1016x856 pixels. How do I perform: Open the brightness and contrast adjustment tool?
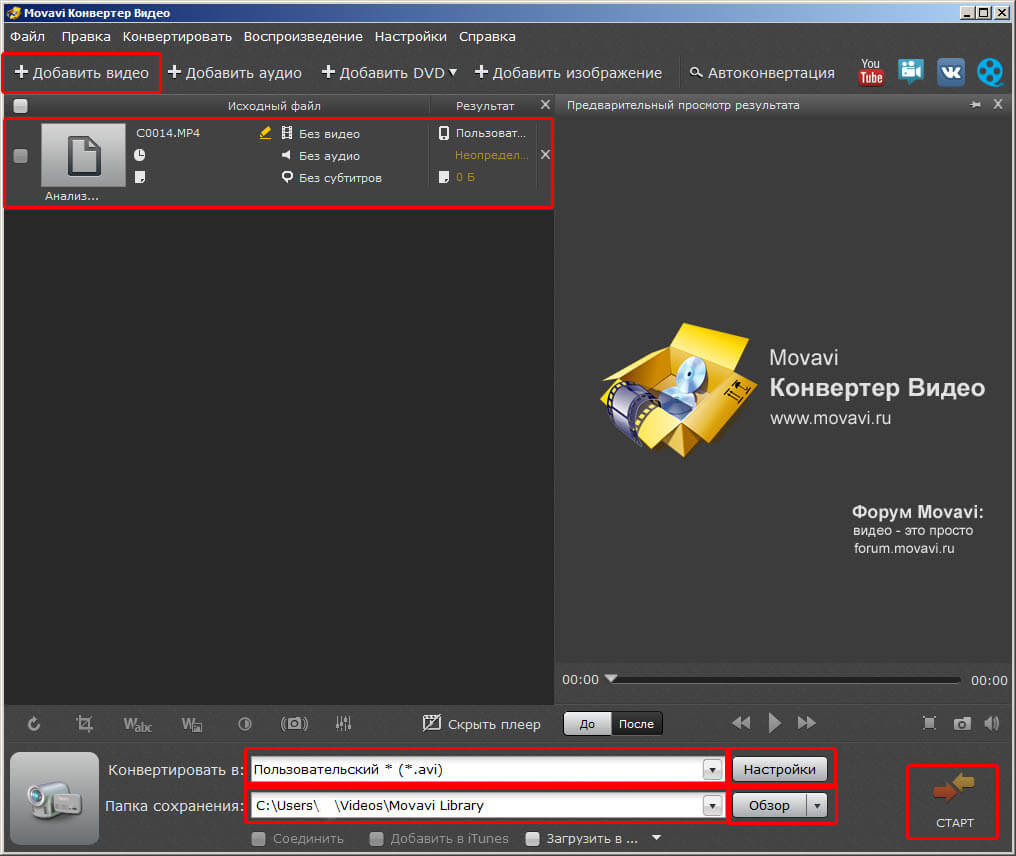pos(244,724)
